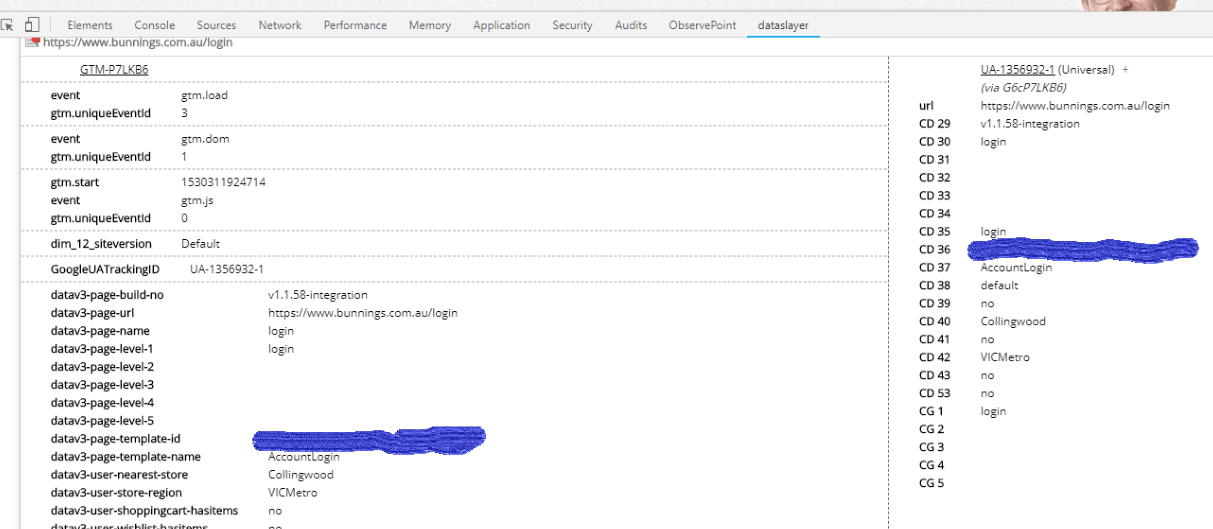The height and width of the screenshot is (529, 1213).
Task: Select the CD 29 label
Action: coord(935,124)
